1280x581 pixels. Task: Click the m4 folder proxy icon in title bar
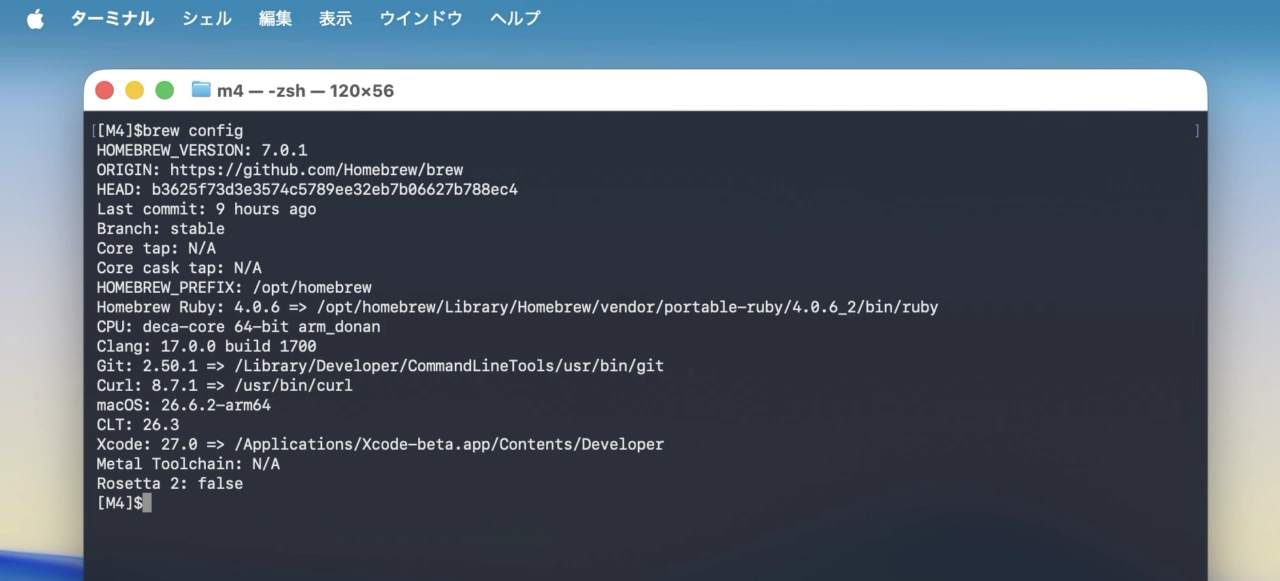pos(201,90)
